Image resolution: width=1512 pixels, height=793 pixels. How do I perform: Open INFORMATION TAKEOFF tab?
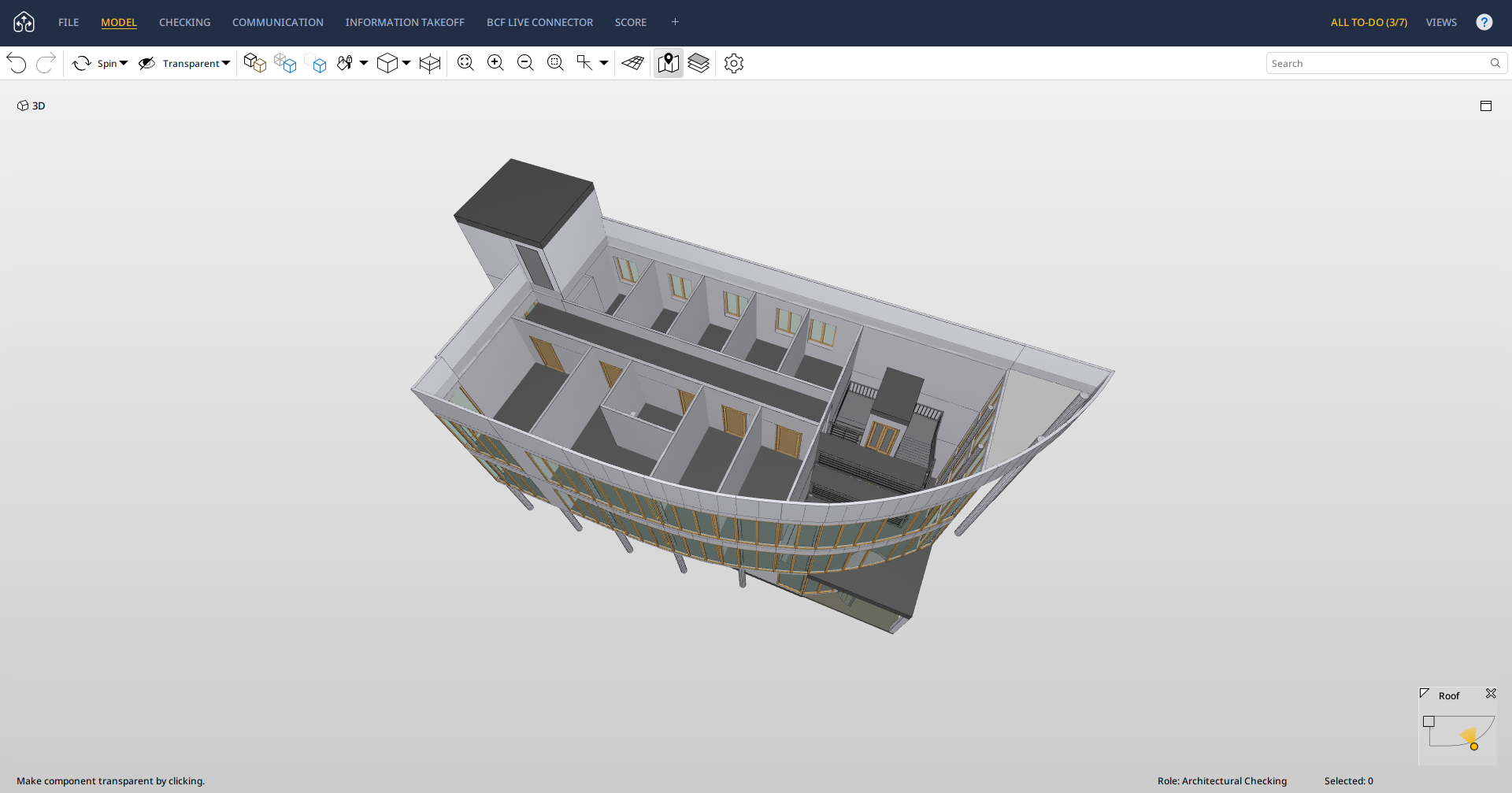point(405,22)
